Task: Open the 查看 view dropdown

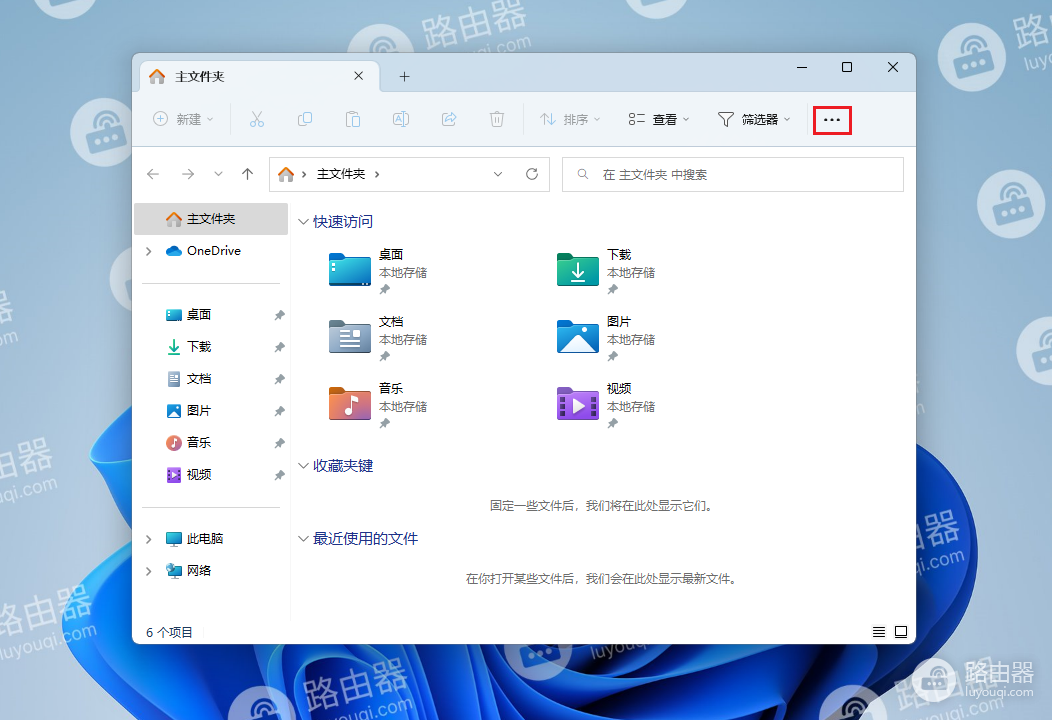Action: coord(659,119)
